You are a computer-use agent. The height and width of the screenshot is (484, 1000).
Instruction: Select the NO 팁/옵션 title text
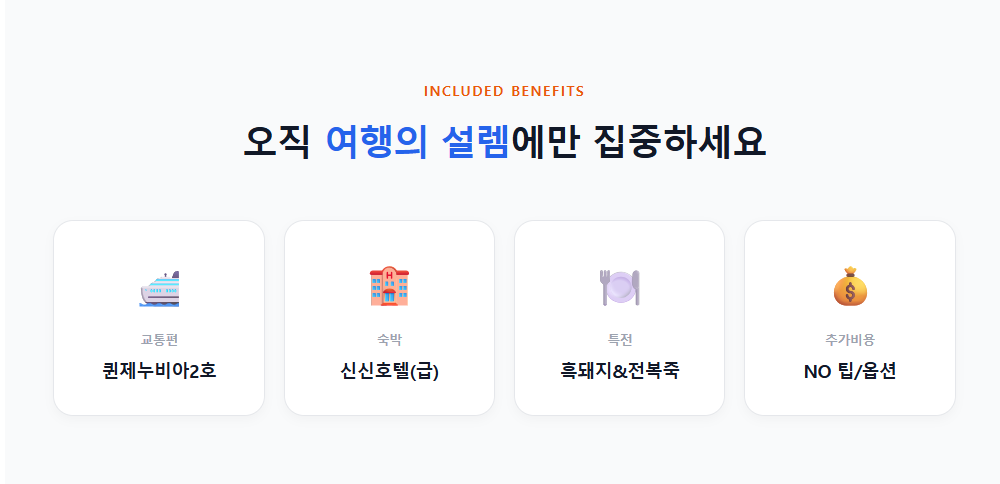850,371
